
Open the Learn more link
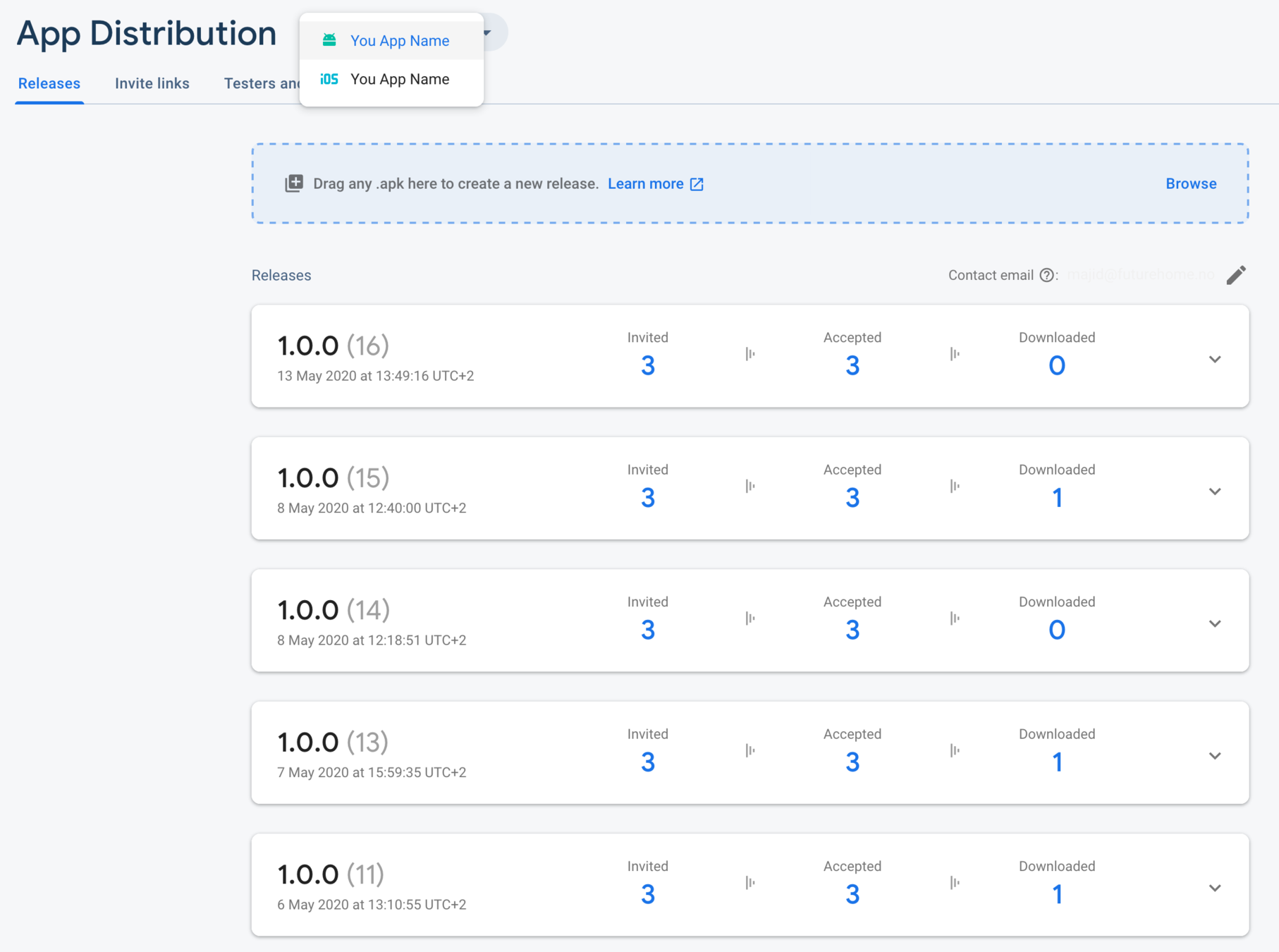(646, 183)
